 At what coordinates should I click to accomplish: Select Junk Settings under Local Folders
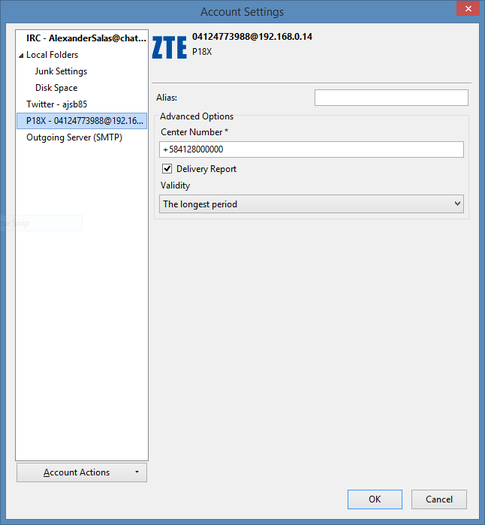click(61, 71)
